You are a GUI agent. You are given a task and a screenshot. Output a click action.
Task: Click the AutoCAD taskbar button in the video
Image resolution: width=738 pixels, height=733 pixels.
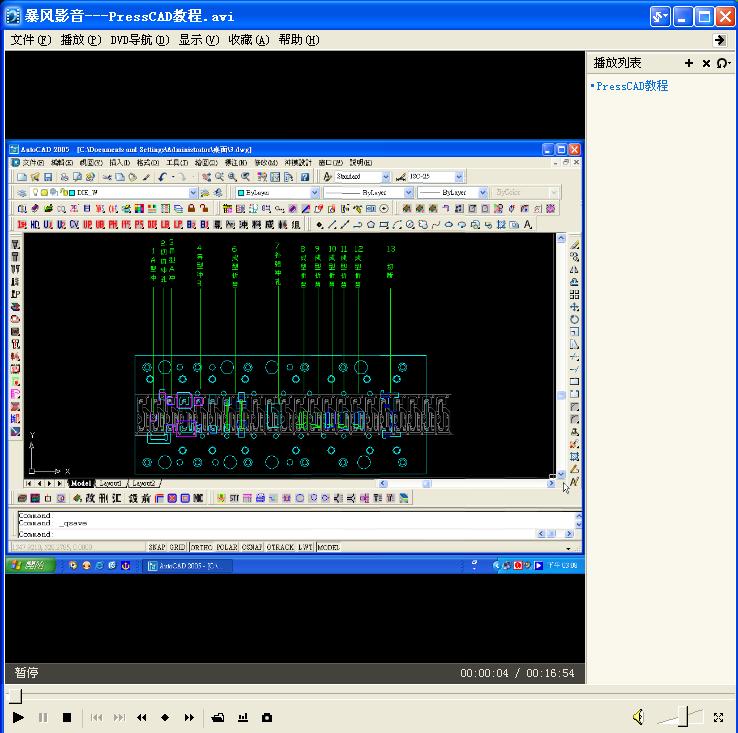[187, 566]
